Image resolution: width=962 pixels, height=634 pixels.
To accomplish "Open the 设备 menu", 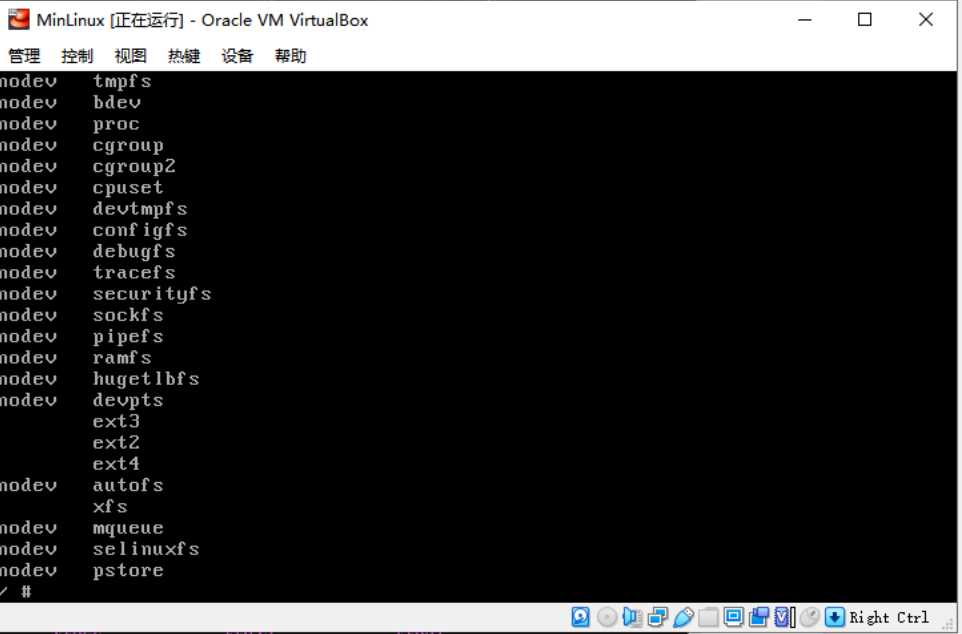I will [x=237, y=56].
